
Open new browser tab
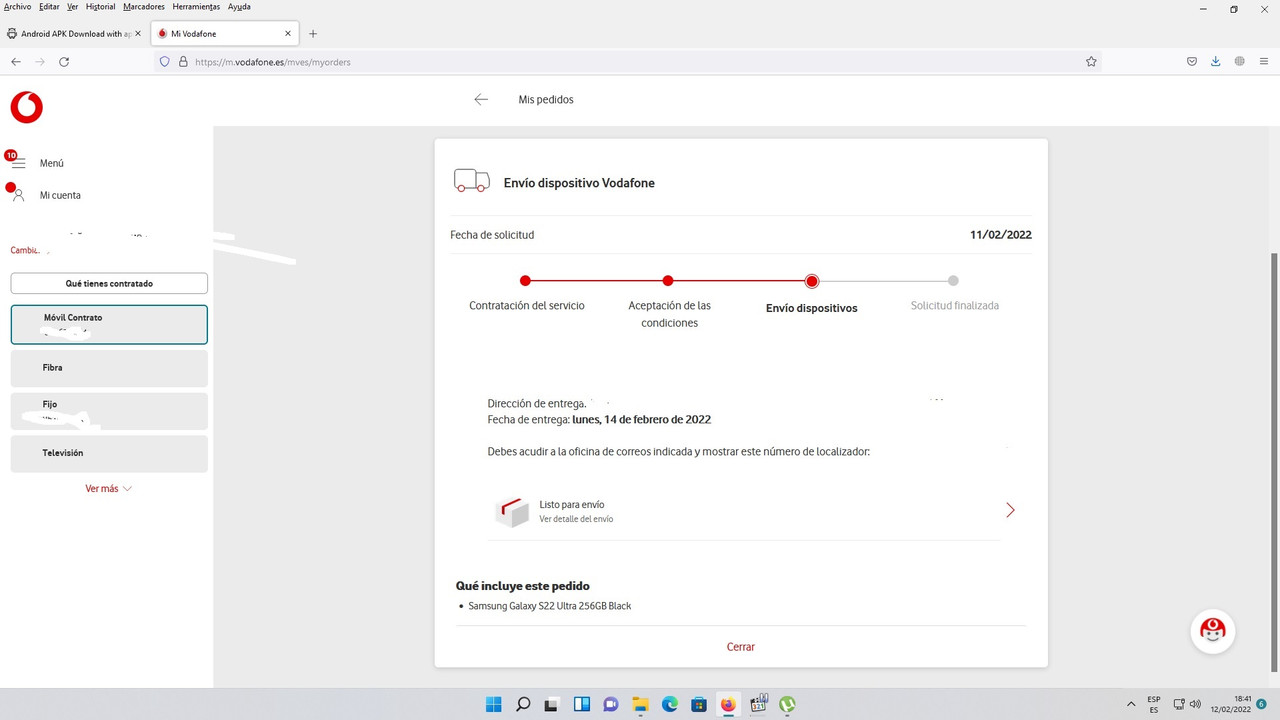(313, 33)
